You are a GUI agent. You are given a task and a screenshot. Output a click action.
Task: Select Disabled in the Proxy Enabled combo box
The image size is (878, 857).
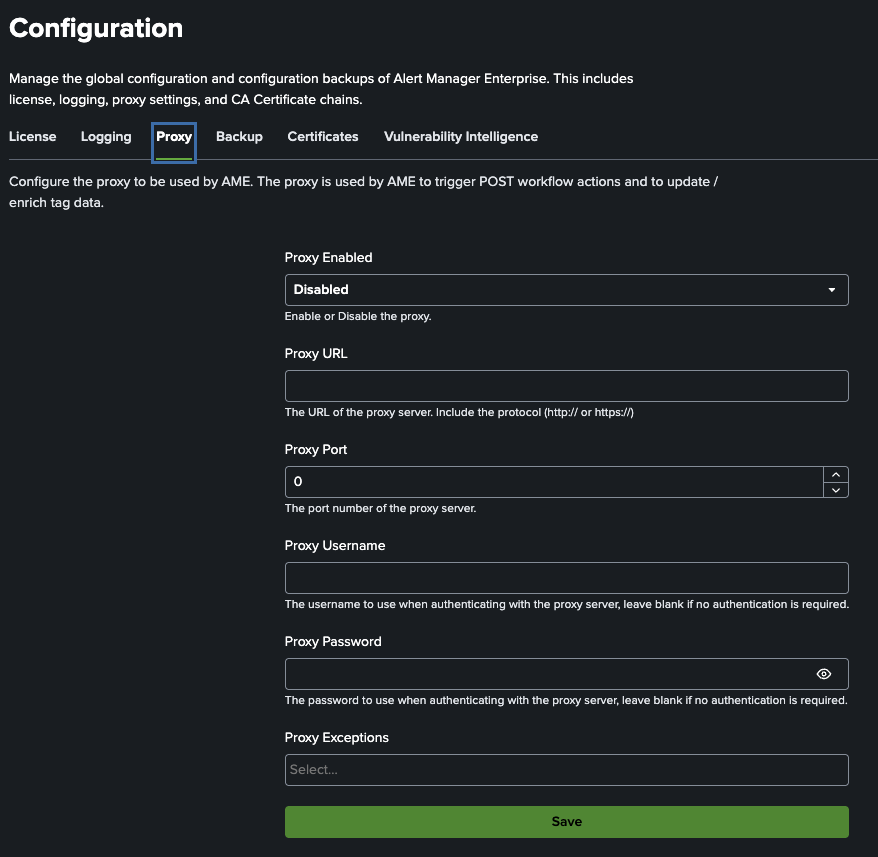[x=566, y=289]
